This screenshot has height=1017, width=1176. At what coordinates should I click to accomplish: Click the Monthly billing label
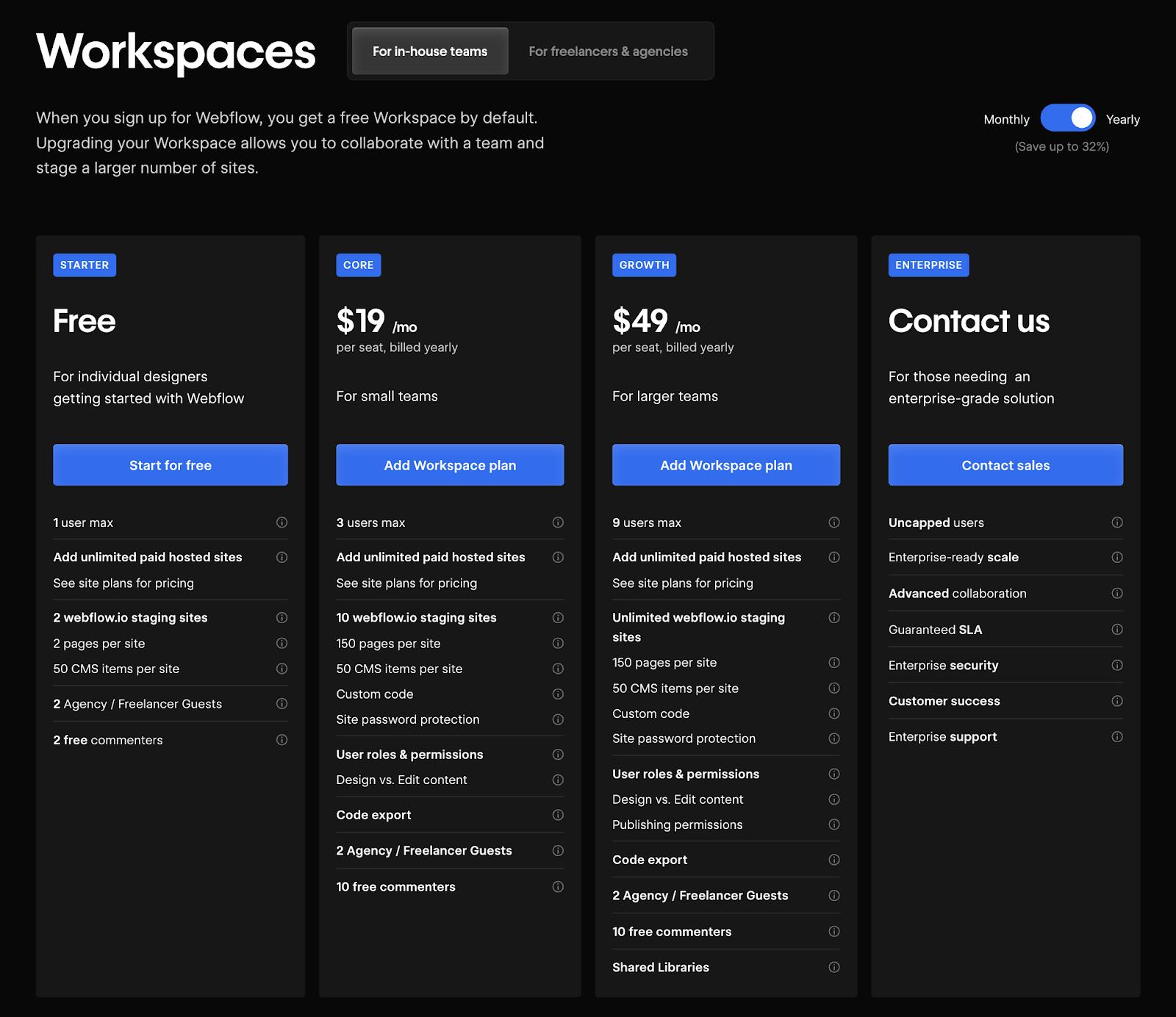1006,119
